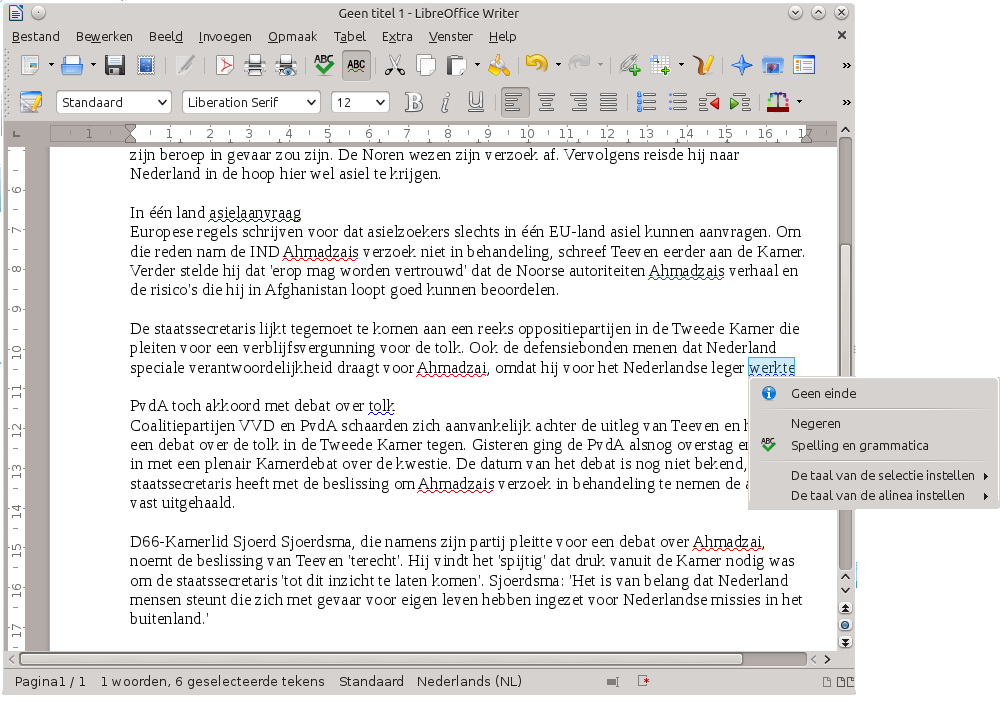The width and height of the screenshot is (1004, 703).
Task: Save the document with the floppy disk icon
Action: pyautogui.click(x=115, y=65)
